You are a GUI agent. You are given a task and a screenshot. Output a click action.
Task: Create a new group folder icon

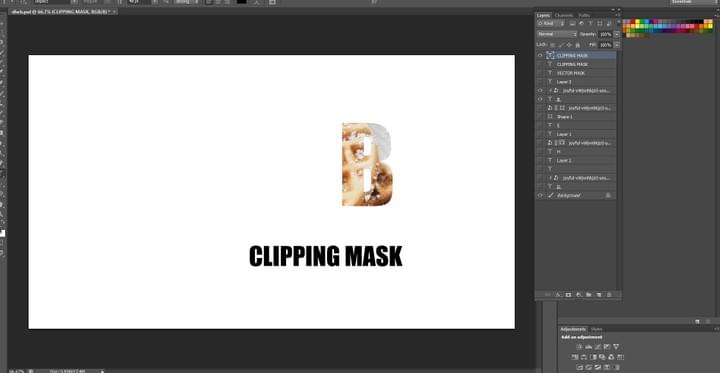click(588, 294)
